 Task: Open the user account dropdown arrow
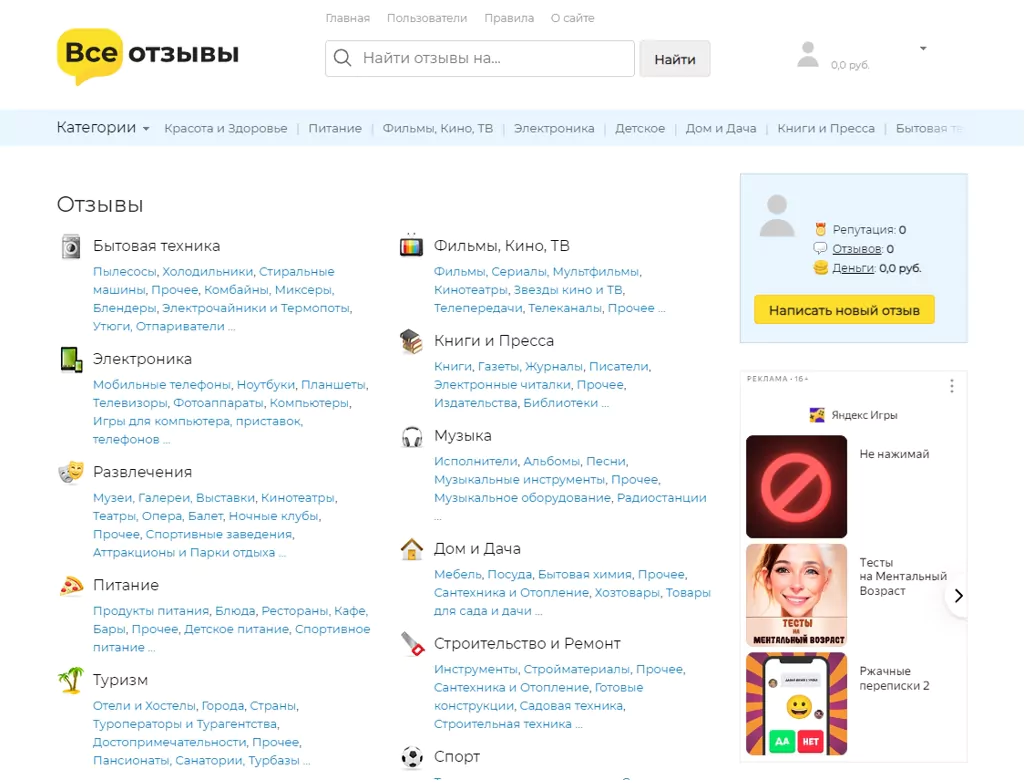tap(923, 48)
